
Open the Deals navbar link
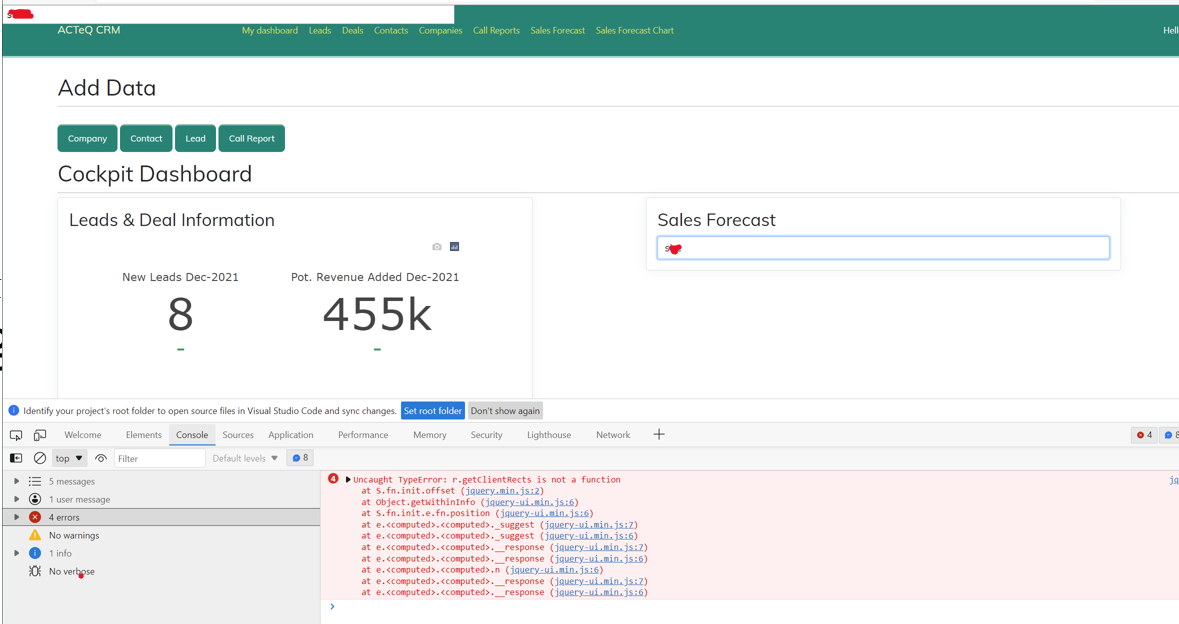353,31
